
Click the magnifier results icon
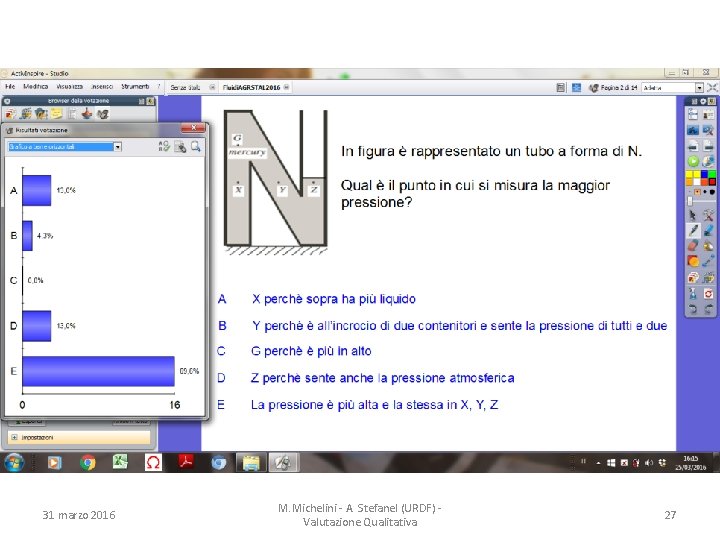coord(196,146)
